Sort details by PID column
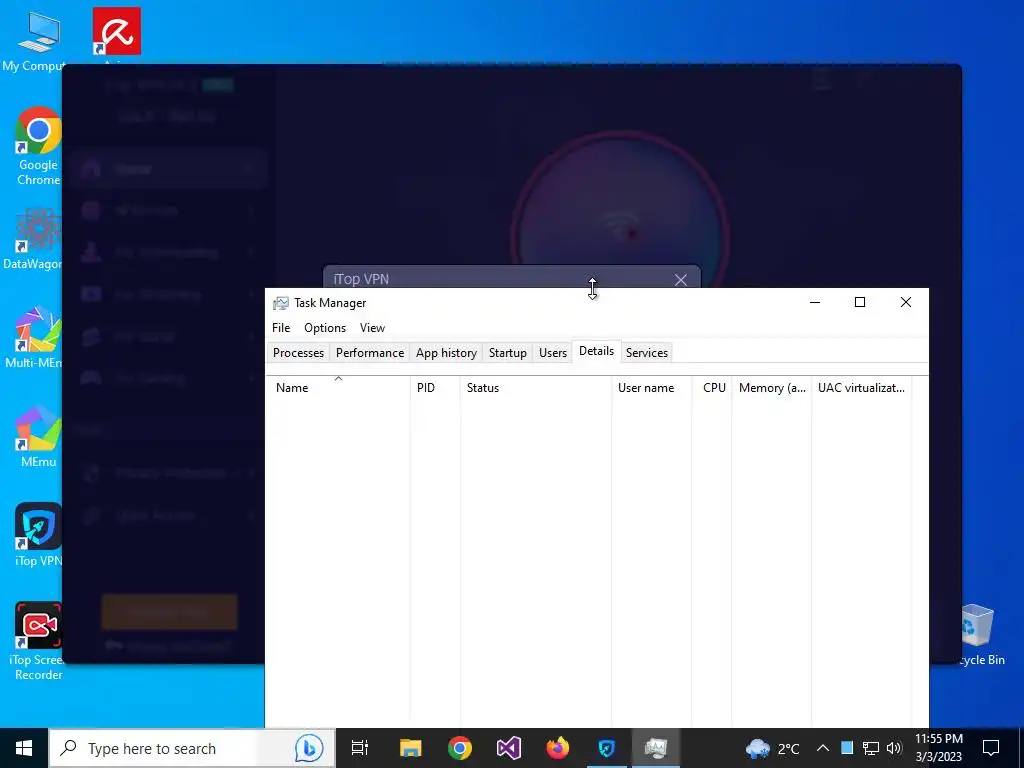This screenshot has height=768, width=1024. 435,388
